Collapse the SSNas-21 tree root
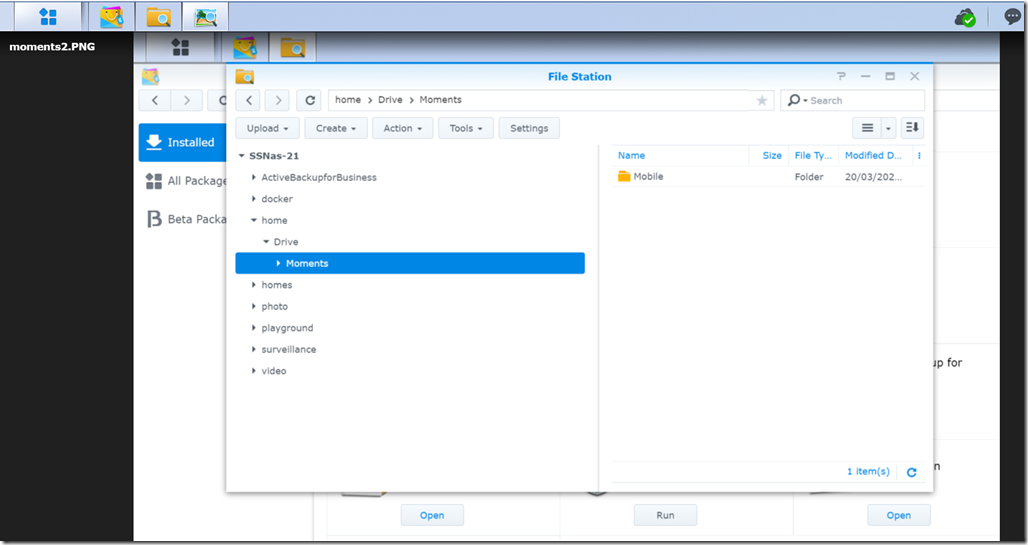The width and height of the screenshot is (1028, 545). click(x=242, y=156)
